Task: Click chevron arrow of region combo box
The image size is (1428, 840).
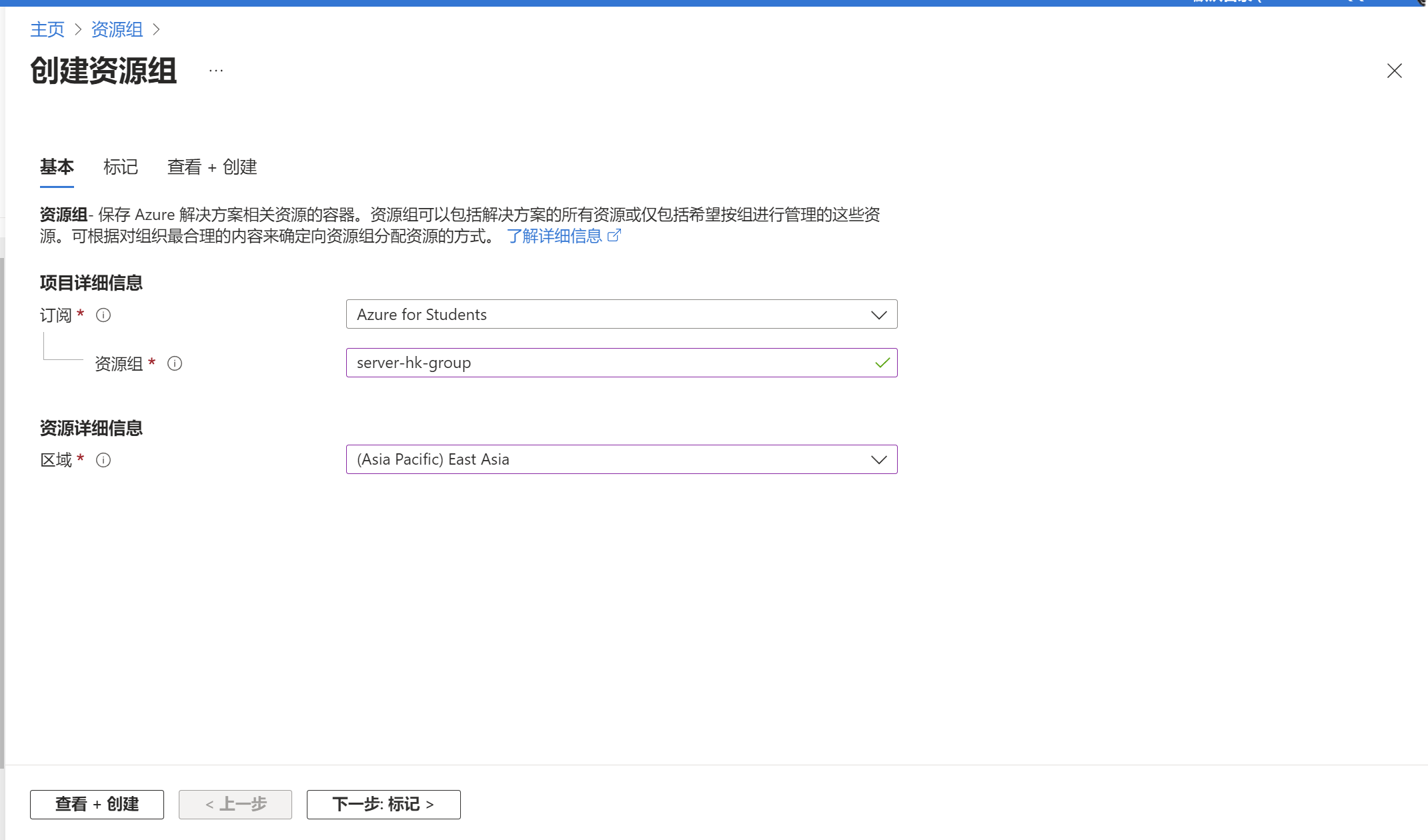Action: click(878, 460)
